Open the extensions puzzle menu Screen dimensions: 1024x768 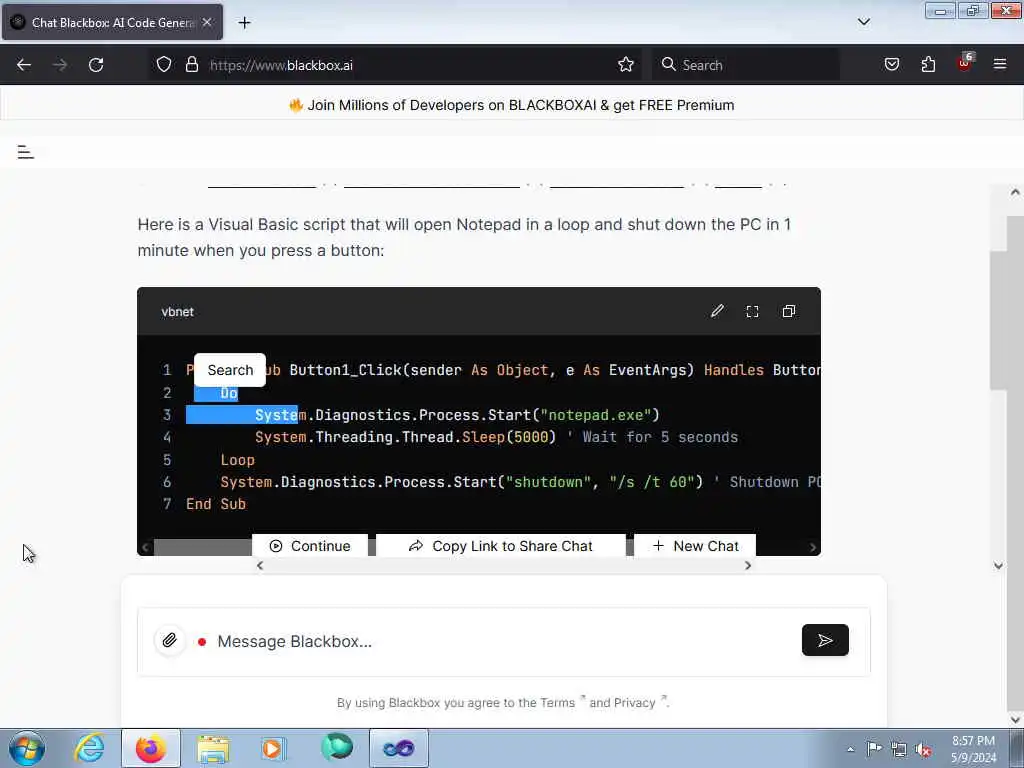point(928,65)
